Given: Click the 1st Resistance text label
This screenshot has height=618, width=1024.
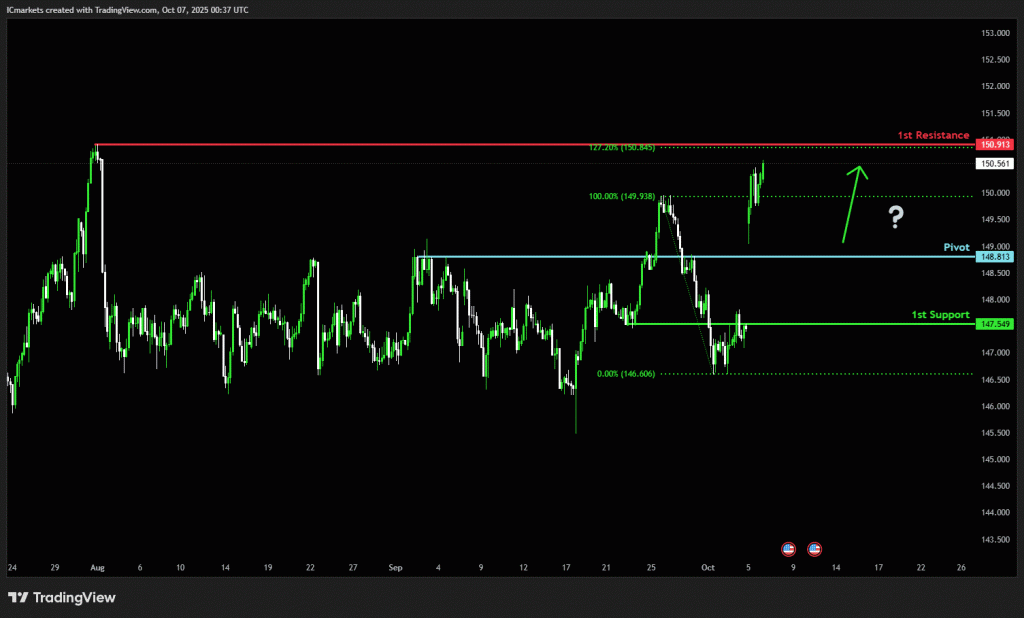Looking at the screenshot, I should tap(932, 135).
